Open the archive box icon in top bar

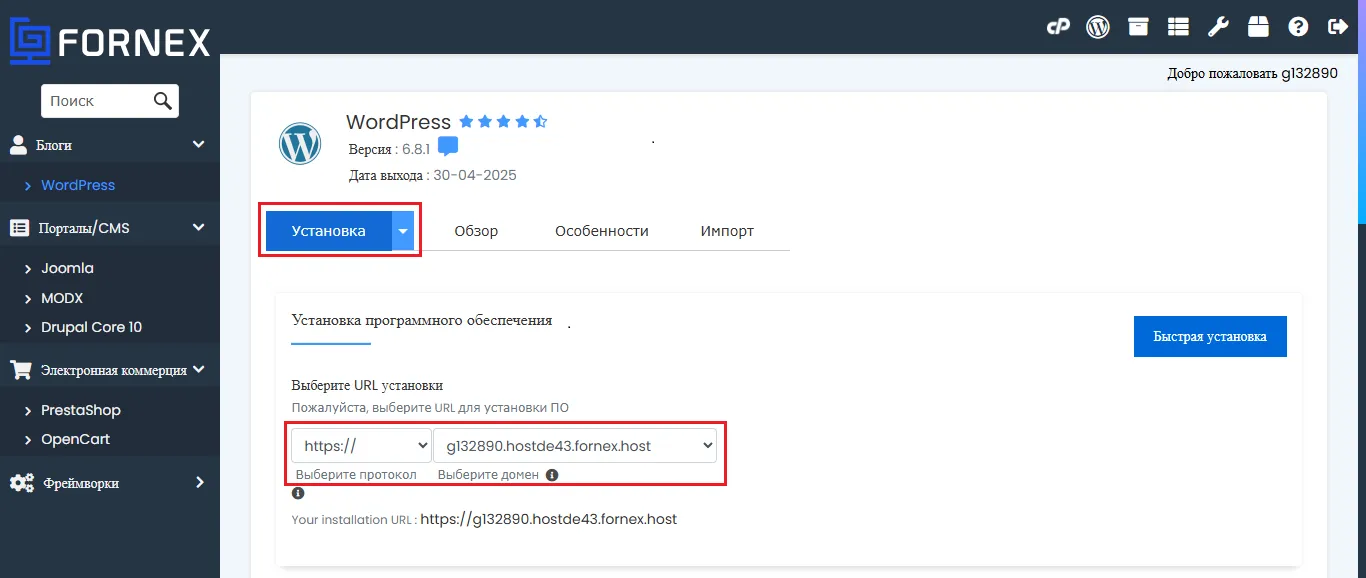[x=1138, y=27]
